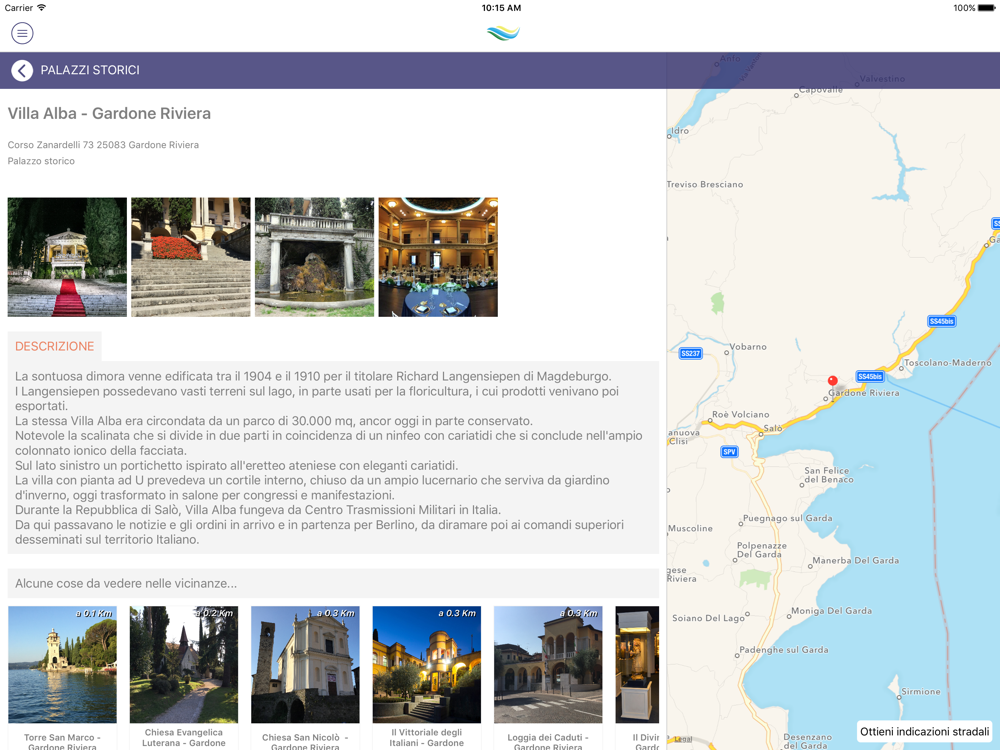Open the Chiesa San Nicolò nearby card

click(305, 678)
